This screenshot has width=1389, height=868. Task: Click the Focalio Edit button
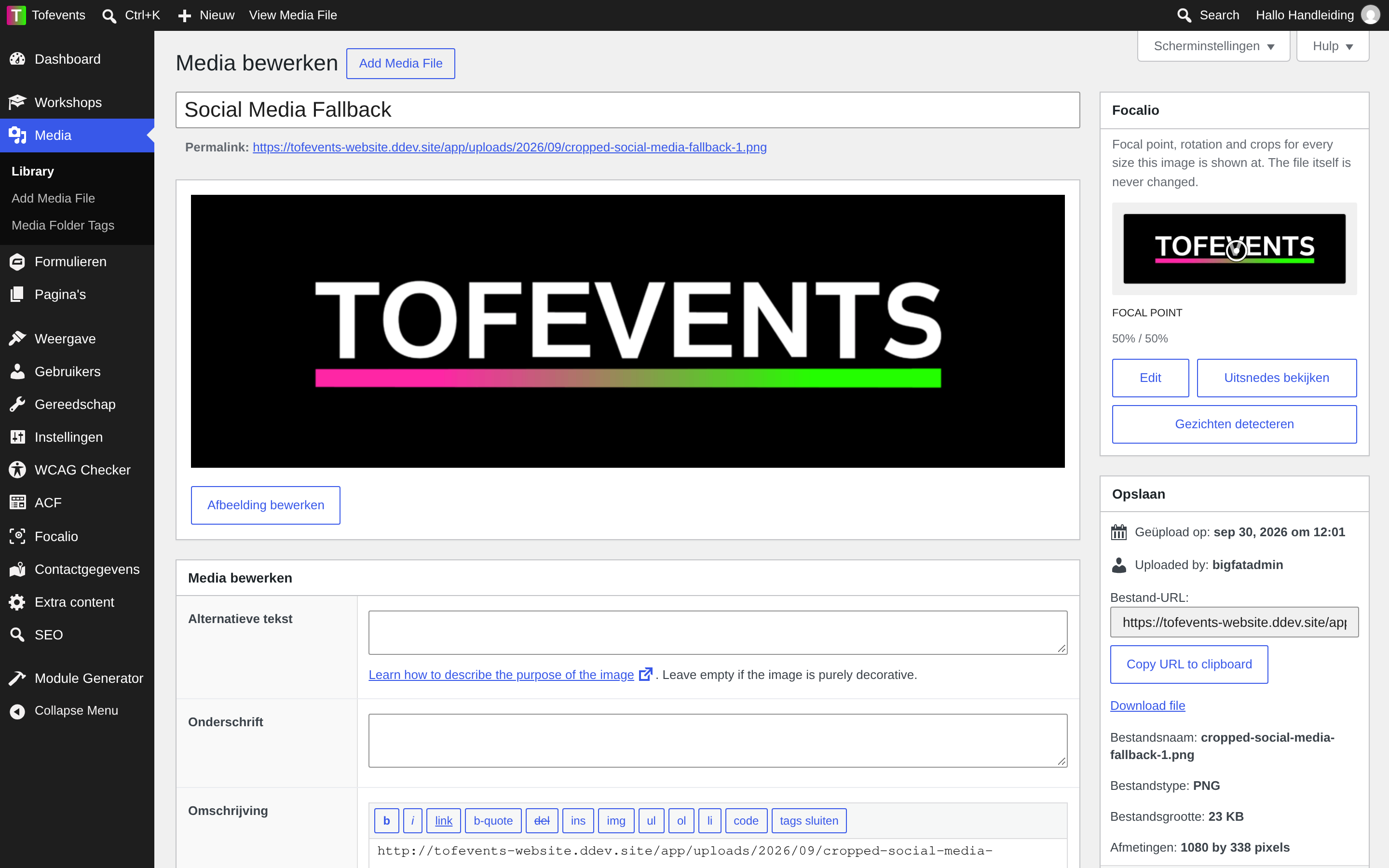click(1150, 378)
